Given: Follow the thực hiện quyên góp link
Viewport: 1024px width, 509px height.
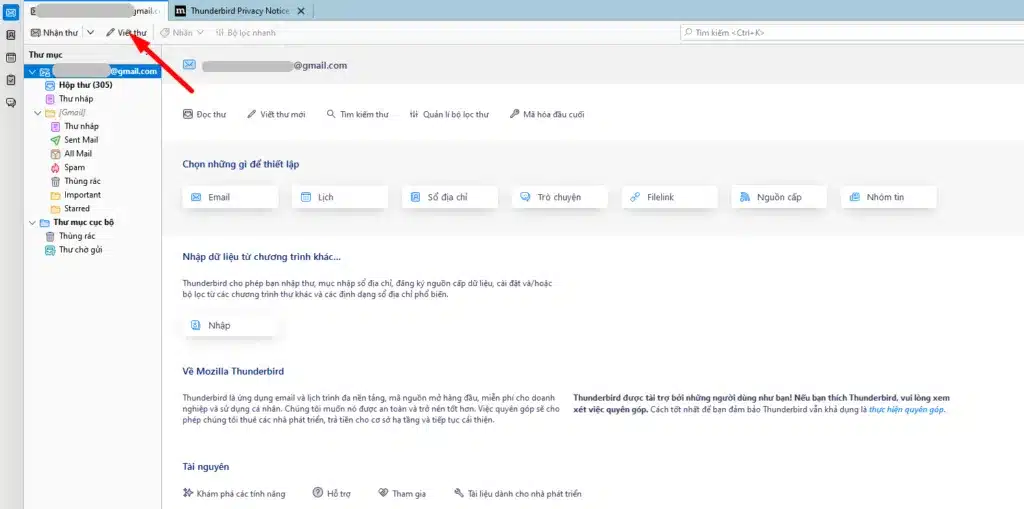Looking at the screenshot, I should 906,410.
